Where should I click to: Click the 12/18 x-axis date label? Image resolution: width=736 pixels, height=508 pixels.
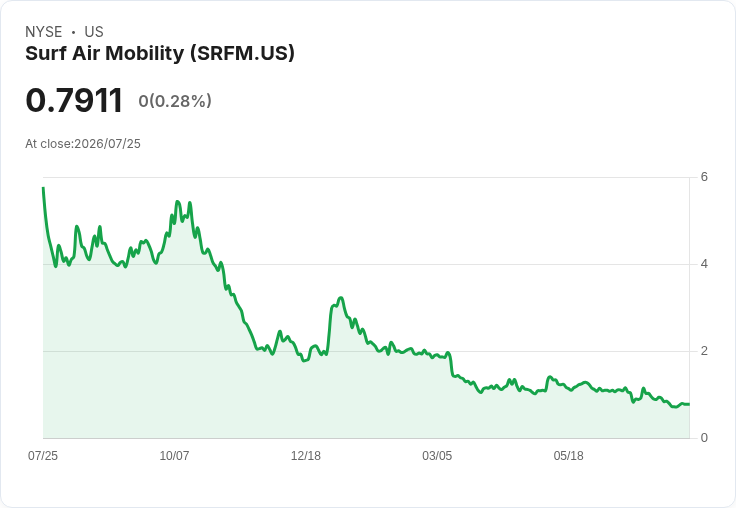[x=306, y=455]
